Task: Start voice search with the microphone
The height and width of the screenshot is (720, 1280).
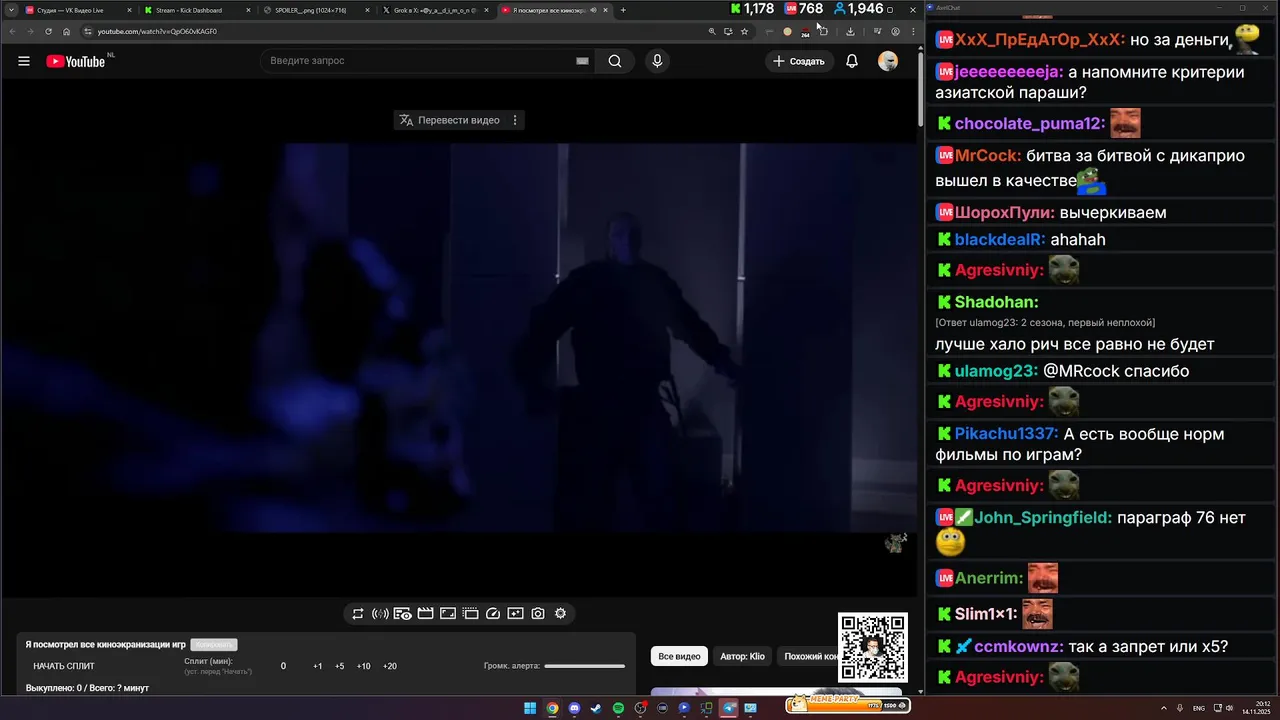Action: [657, 61]
